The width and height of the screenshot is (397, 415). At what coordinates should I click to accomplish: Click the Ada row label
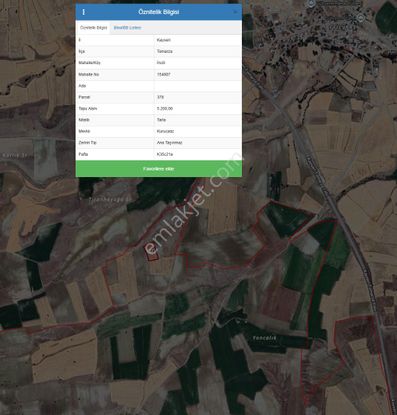pyautogui.click(x=82, y=86)
